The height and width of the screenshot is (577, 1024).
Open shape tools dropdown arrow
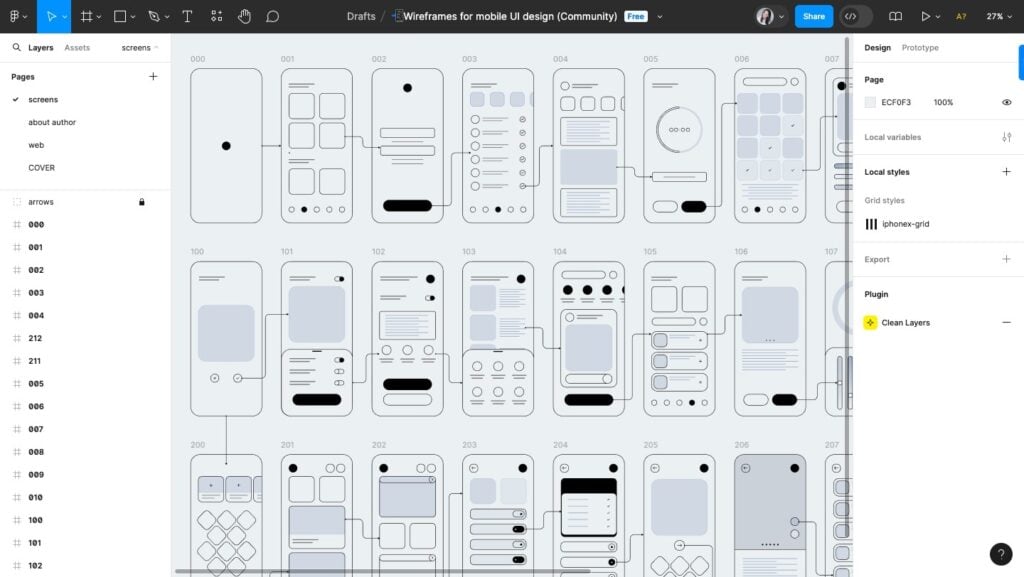pos(133,17)
